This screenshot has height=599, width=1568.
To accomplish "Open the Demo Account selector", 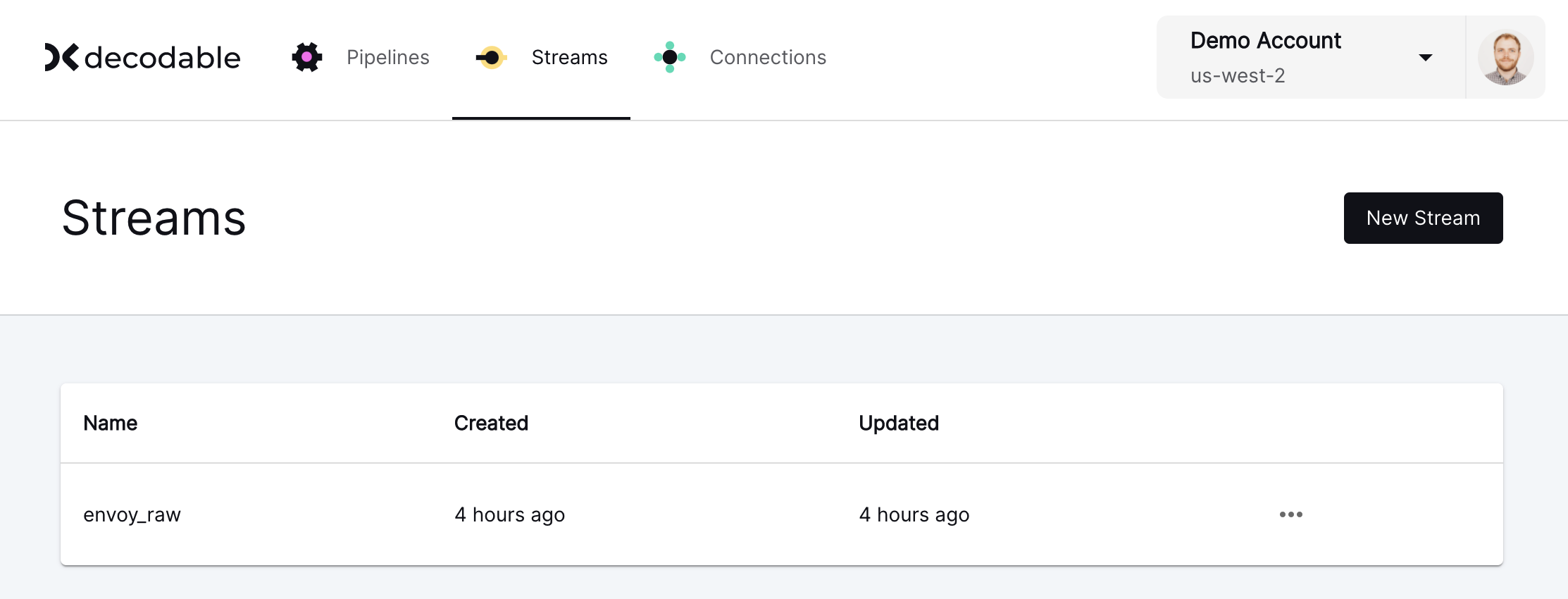I will [1311, 57].
